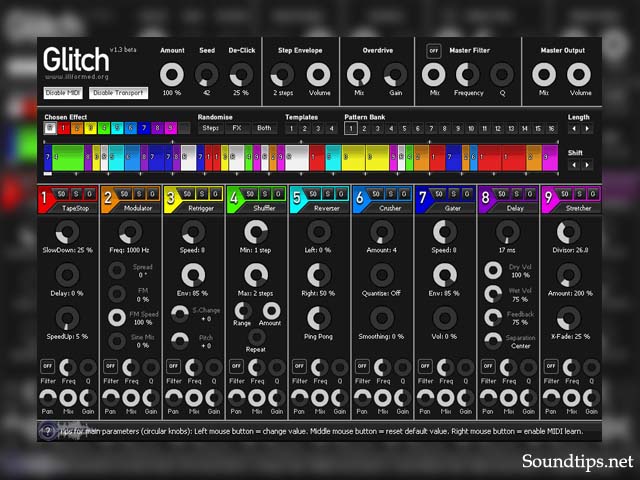This screenshot has width=640, height=480.
Task: Select the yellow Retrigger effect number 3 badge
Action: pyautogui.click(x=170, y=198)
